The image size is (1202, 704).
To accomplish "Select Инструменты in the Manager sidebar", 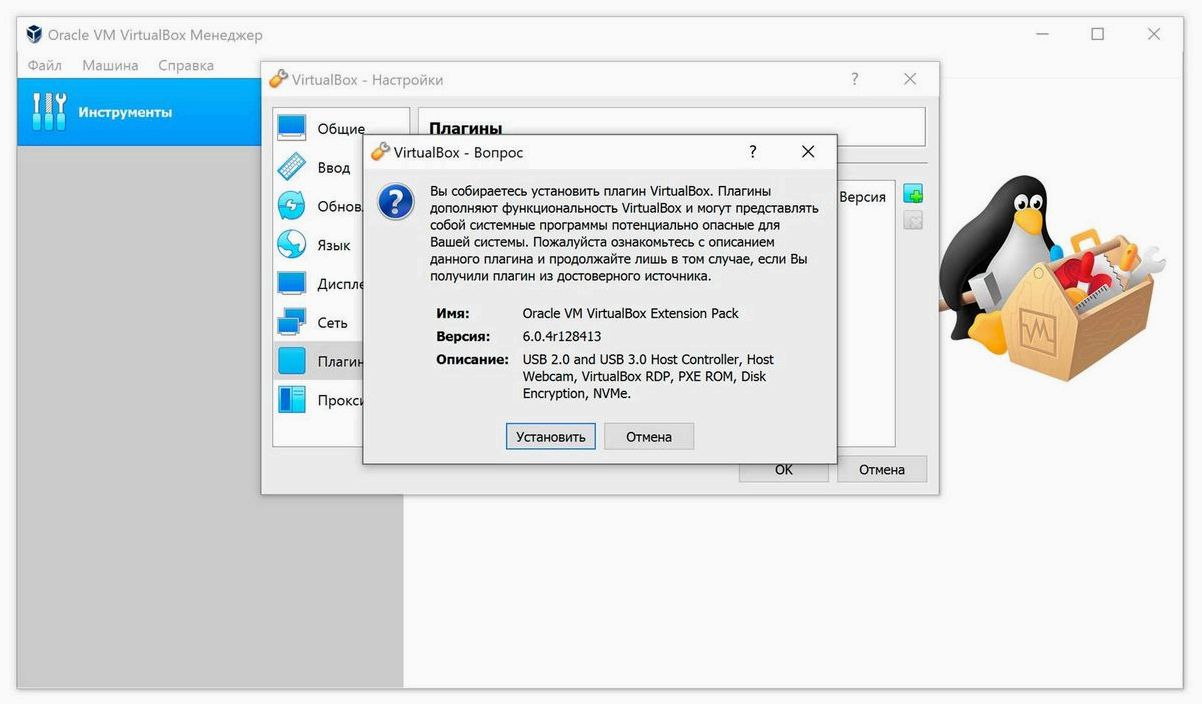I will pyautogui.click(x=139, y=112).
